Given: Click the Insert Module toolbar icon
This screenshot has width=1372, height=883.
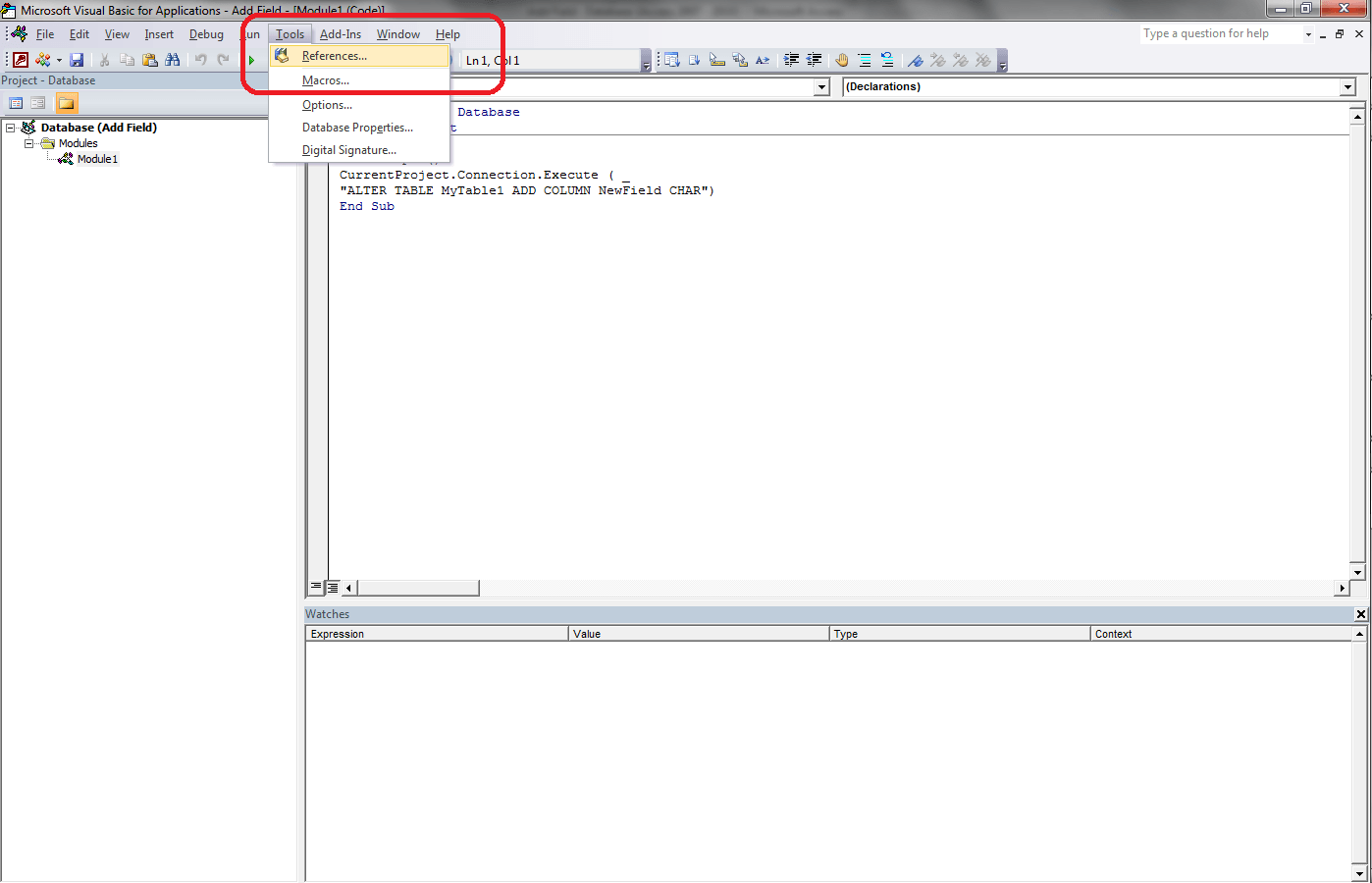Looking at the screenshot, I should pos(42,60).
